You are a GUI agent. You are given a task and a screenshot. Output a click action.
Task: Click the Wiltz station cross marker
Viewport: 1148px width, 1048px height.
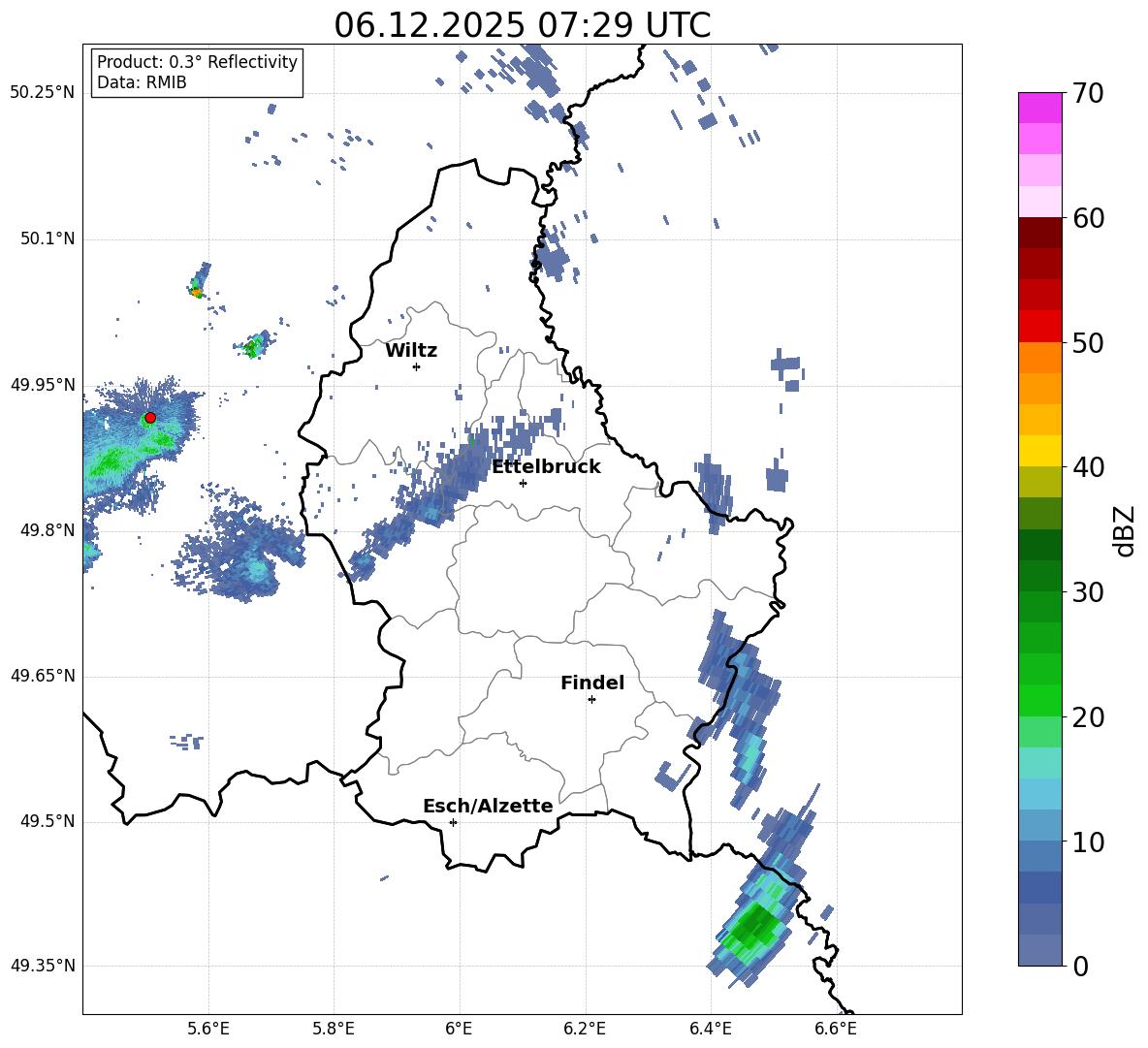coord(417,366)
